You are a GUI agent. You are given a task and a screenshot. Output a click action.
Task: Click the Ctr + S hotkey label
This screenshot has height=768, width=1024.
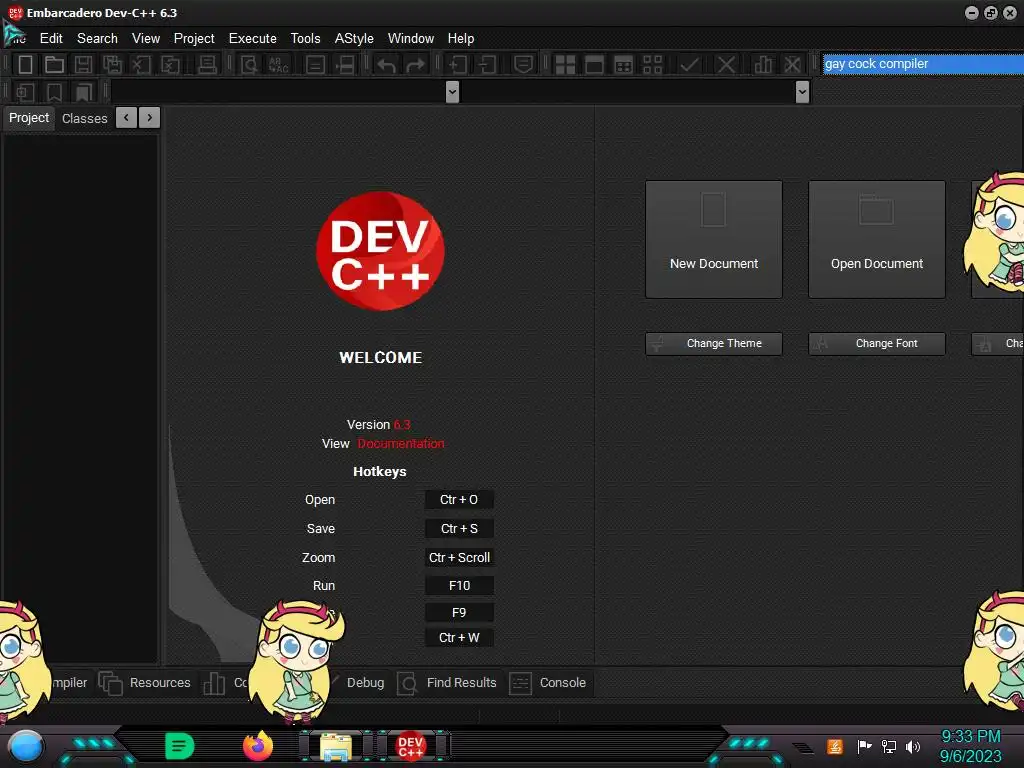click(459, 528)
